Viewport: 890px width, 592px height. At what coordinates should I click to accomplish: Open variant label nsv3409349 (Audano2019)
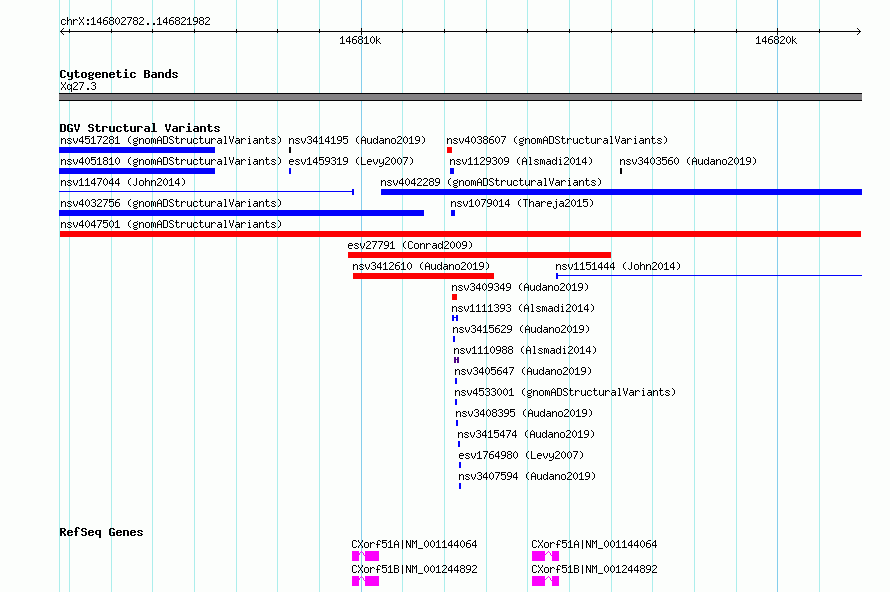click(520, 287)
